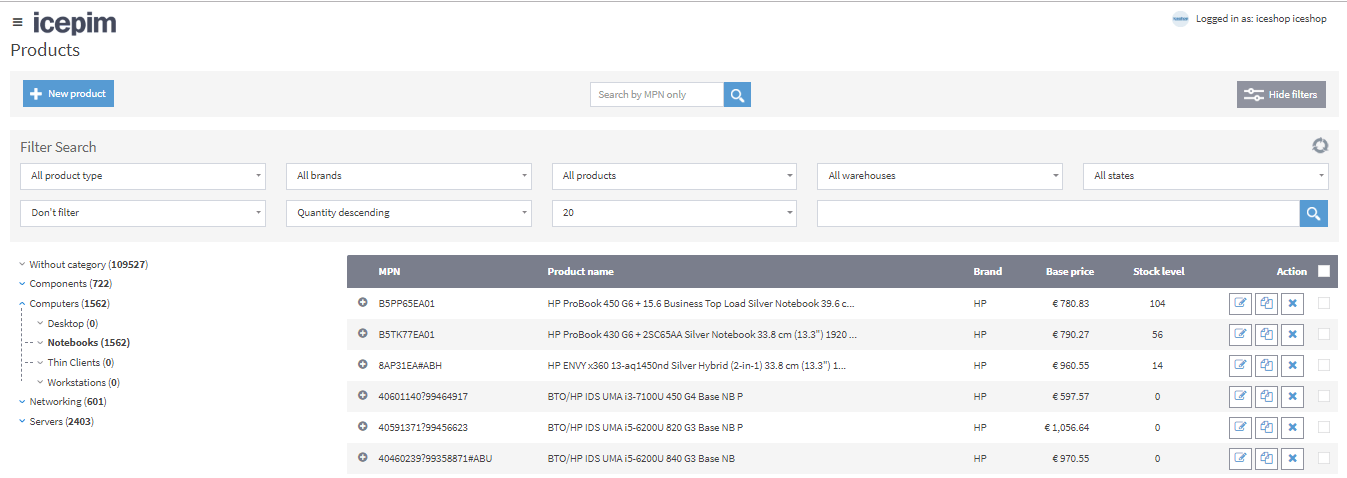Open the hamburger menu next to icepim logo

pos(17,22)
